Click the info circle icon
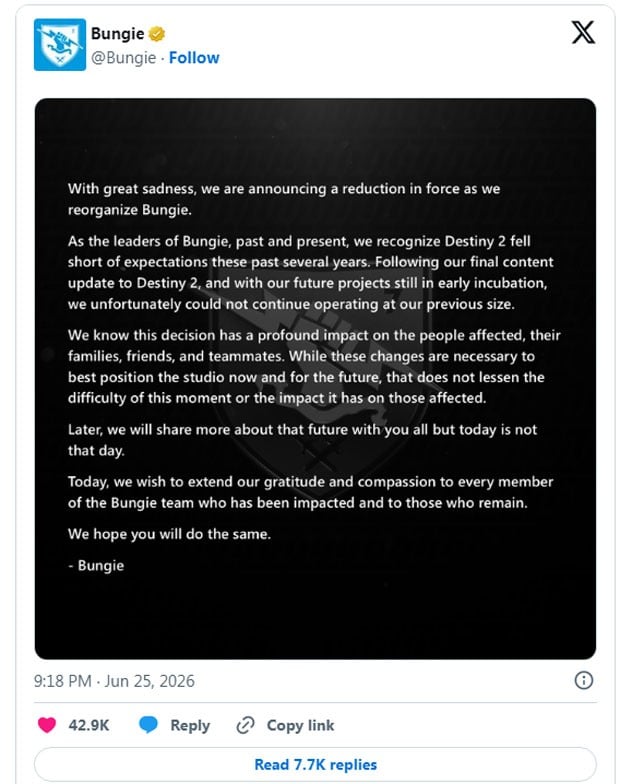The width and height of the screenshot is (620, 784). 584,680
